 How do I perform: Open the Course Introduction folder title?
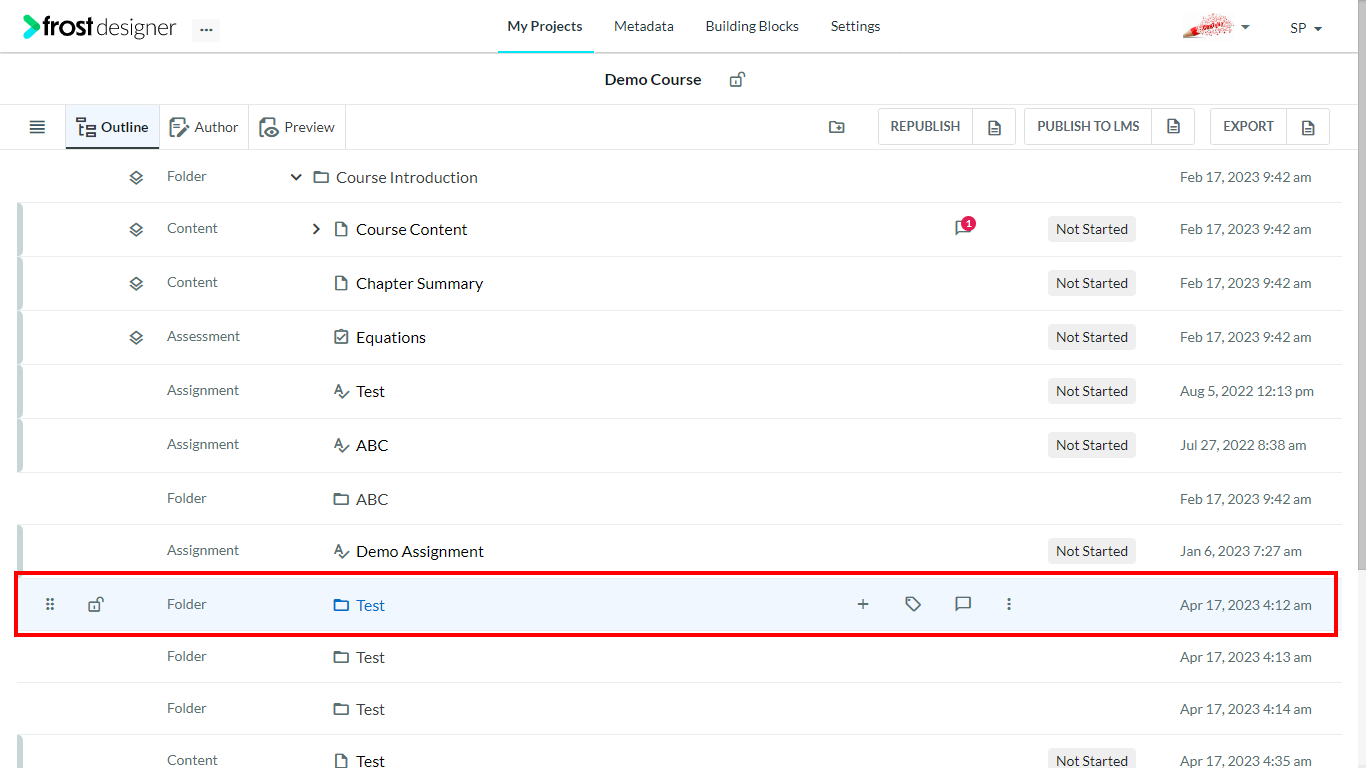point(407,177)
